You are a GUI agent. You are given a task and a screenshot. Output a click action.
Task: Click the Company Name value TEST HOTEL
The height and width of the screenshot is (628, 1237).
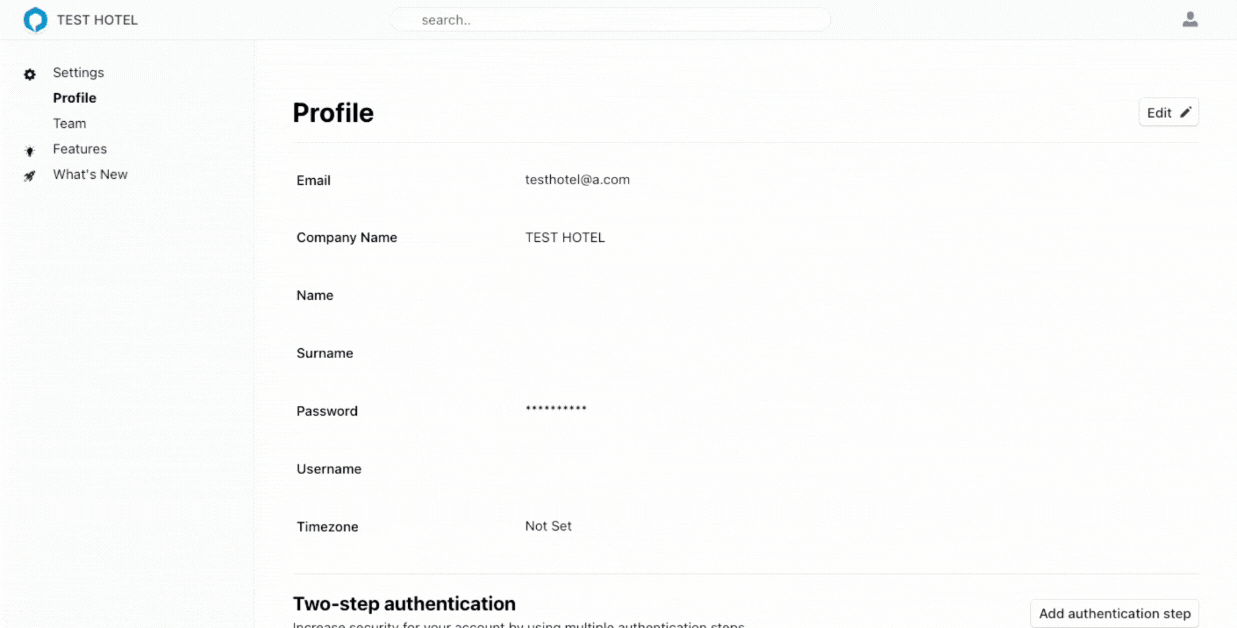[565, 238]
